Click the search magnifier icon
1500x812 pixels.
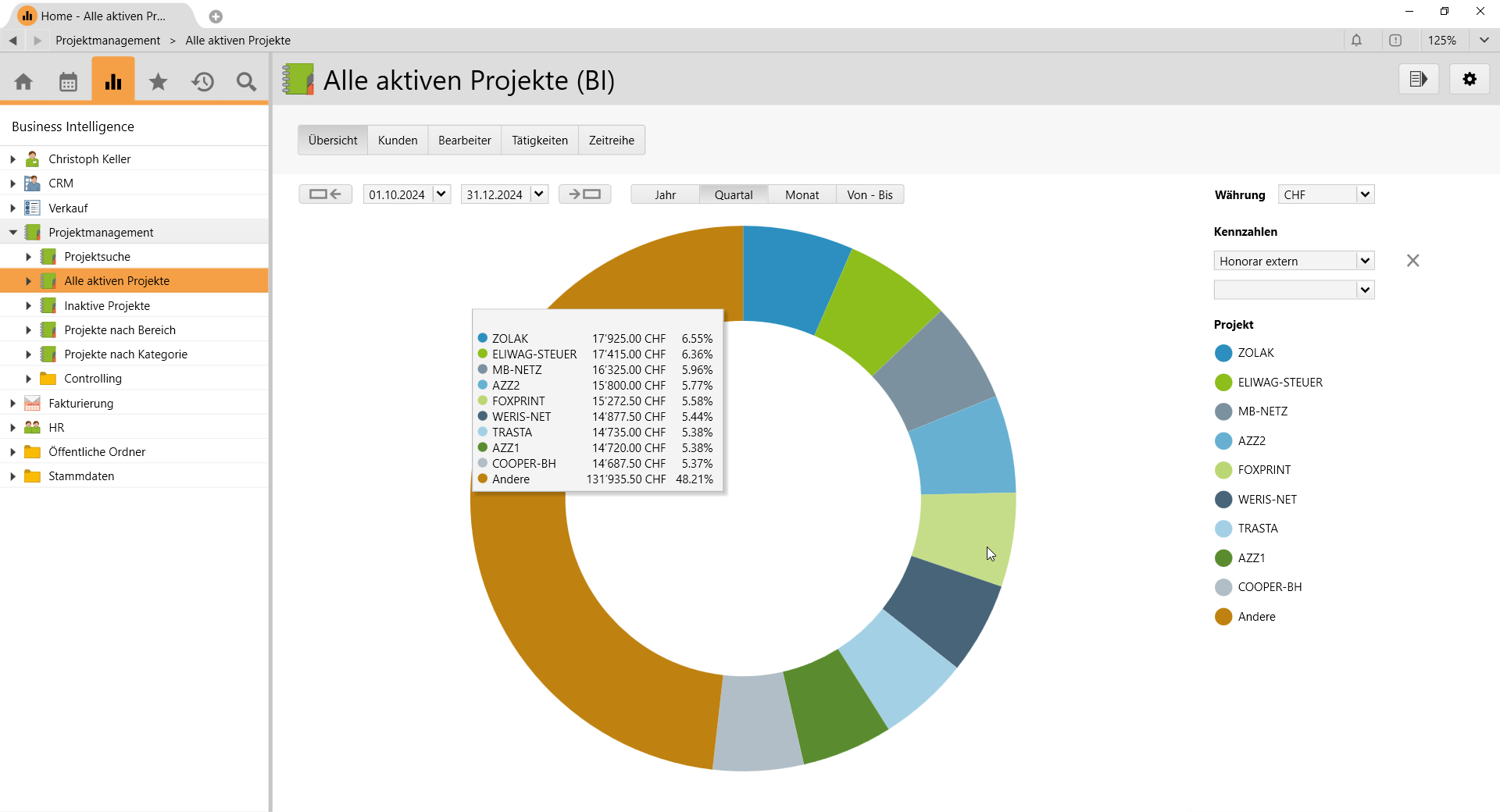click(246, 81)
